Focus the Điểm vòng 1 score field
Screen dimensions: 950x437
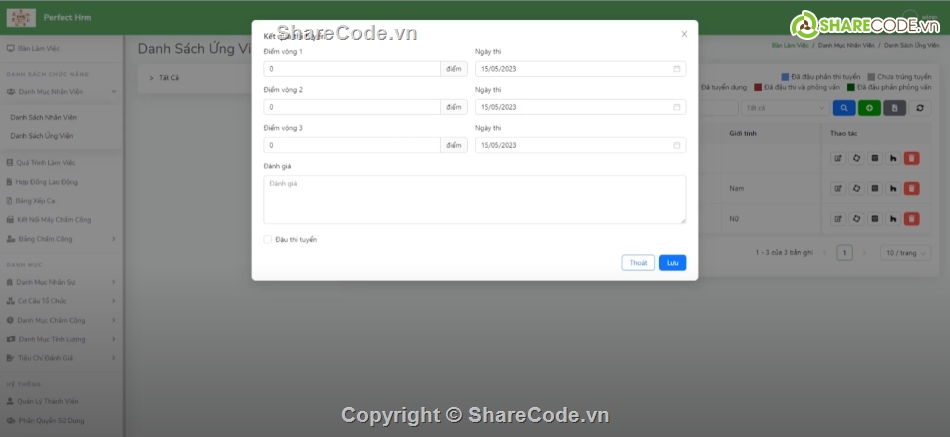(352, 69)
